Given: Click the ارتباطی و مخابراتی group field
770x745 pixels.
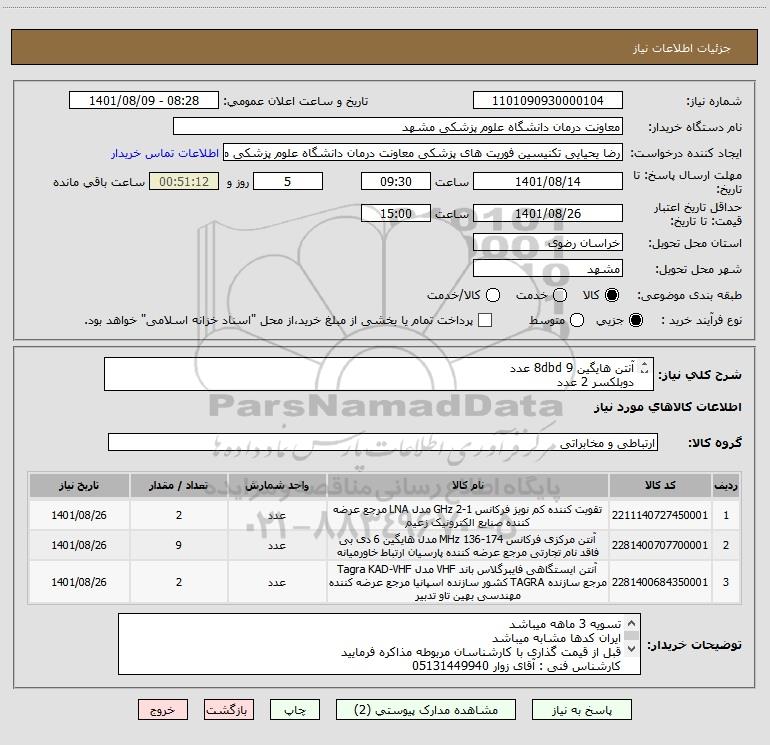Looking at the screenshot, I should pyautogui.click(x=383, y=442).
